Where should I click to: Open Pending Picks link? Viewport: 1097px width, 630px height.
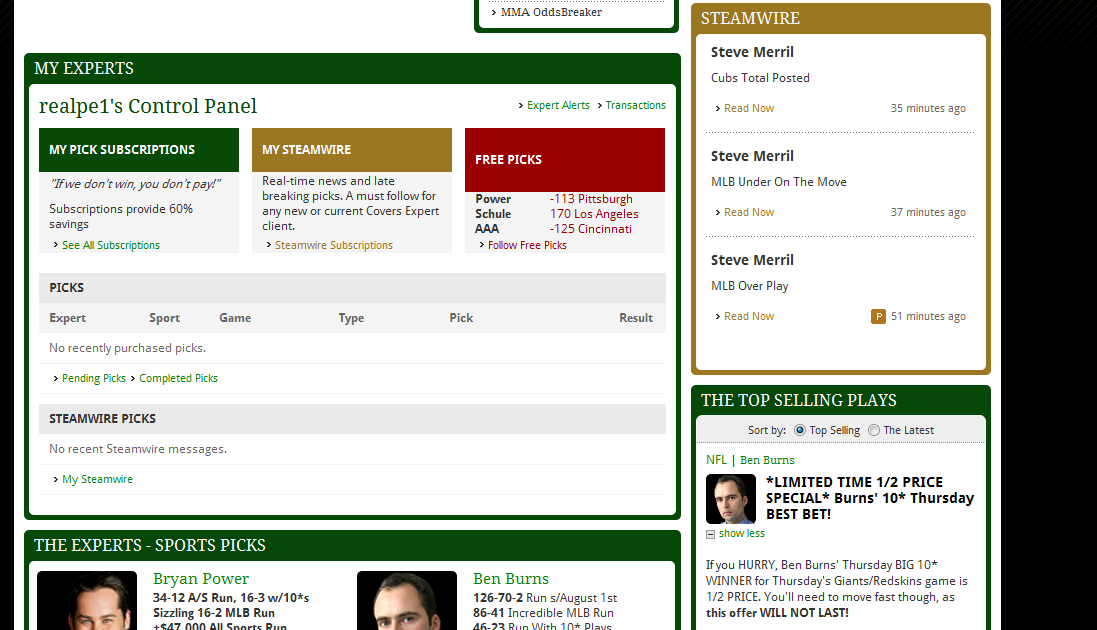coord(94,378)
